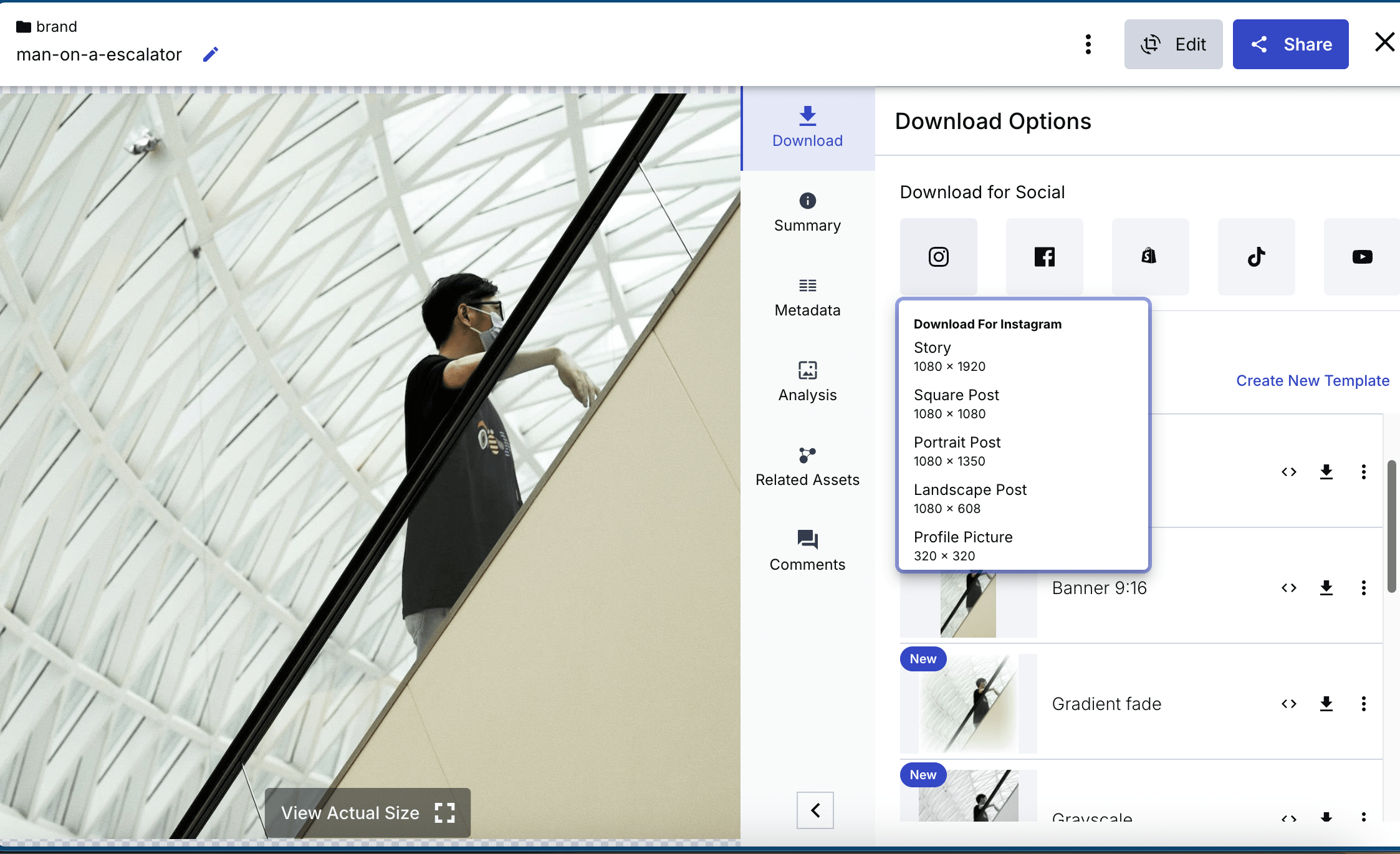
Task: Click the escalator photo preview
Action: pyautogui.click(x=370, y=466)
